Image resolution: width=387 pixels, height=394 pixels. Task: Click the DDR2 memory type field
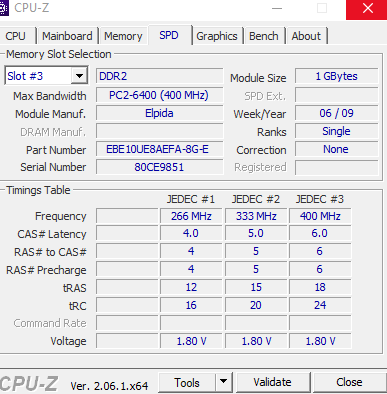(160, 76)
